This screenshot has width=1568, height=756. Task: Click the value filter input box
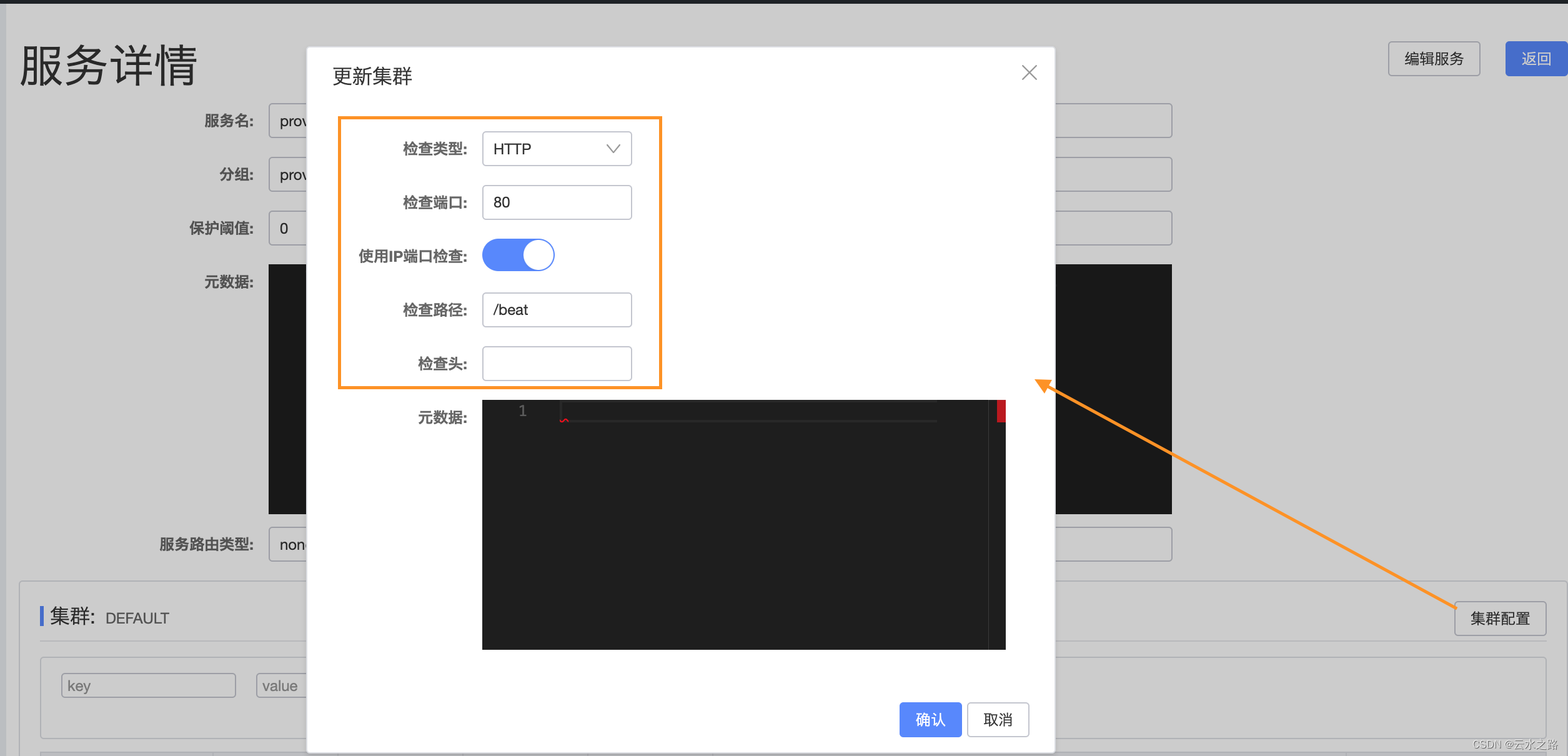coord(281,685)
